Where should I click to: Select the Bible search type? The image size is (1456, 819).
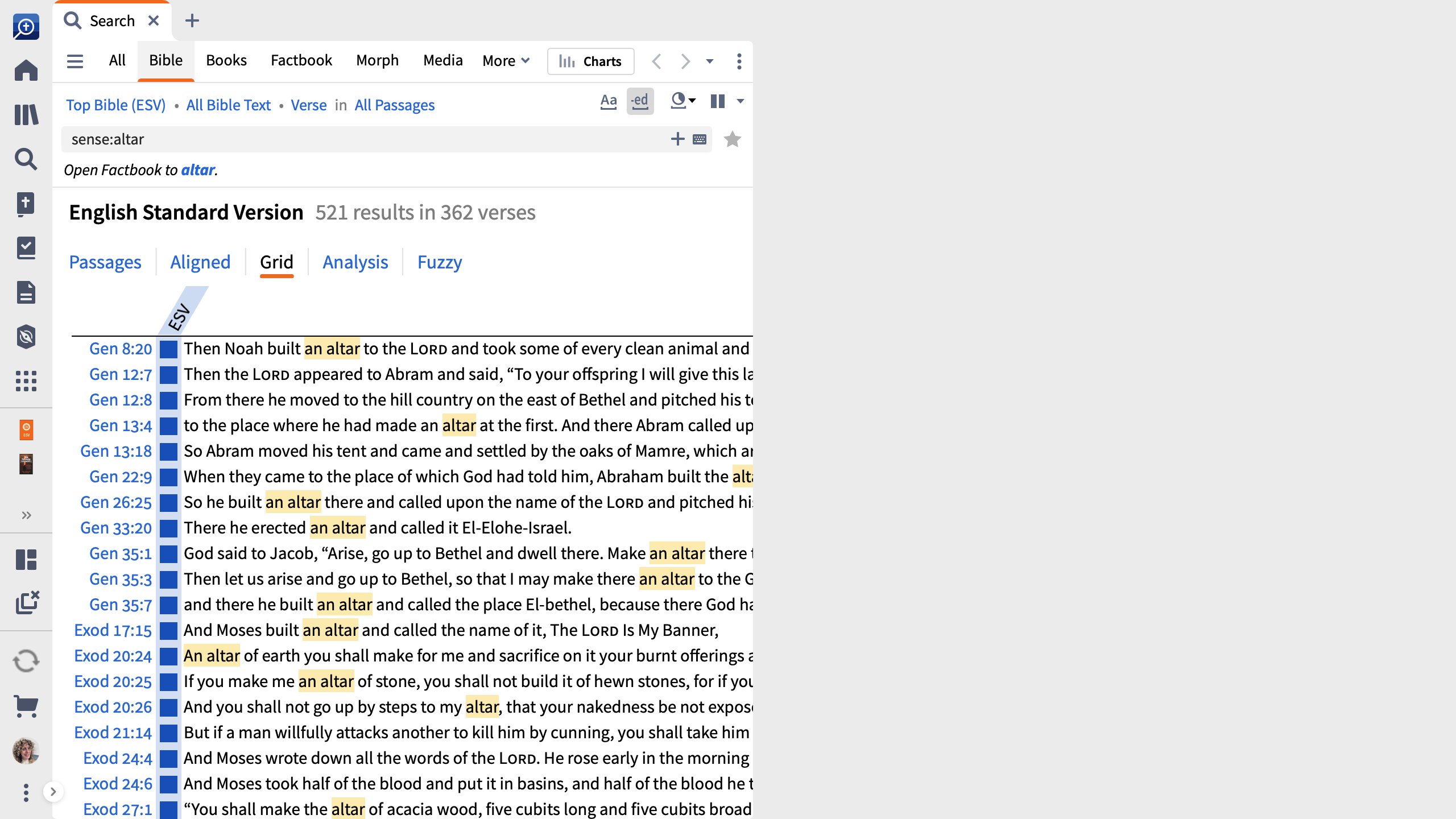(x=166, y=60)
